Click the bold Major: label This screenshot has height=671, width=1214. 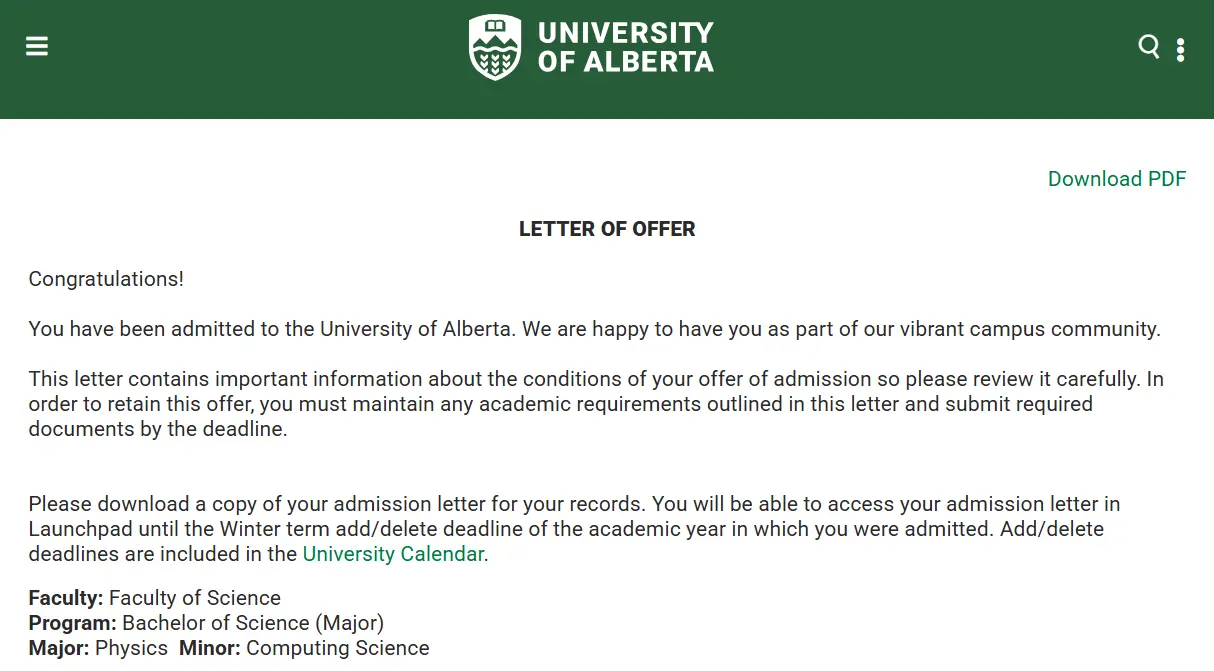pyautogui.click(x=58, y=648)
